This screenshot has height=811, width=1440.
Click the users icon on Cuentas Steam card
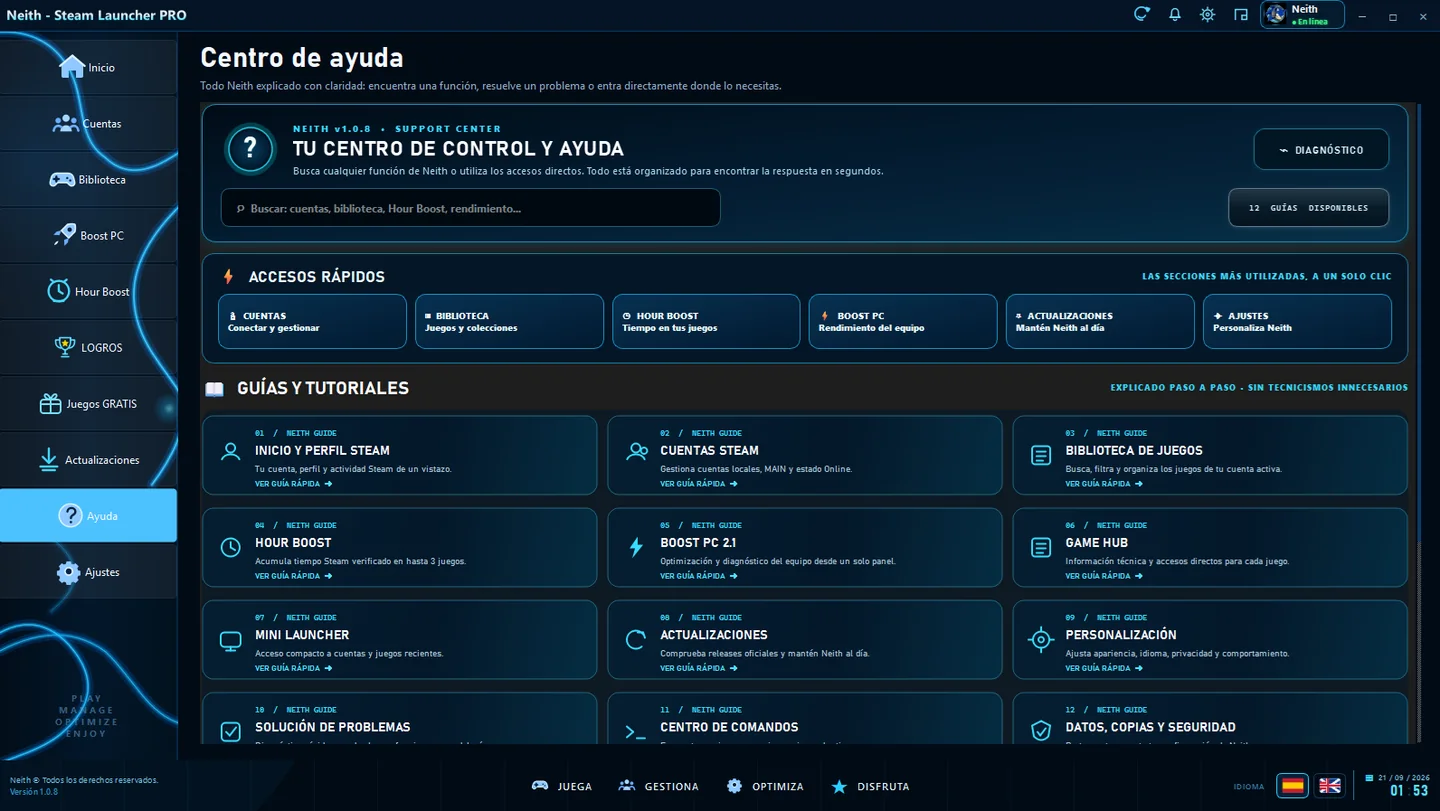[637, 452]
